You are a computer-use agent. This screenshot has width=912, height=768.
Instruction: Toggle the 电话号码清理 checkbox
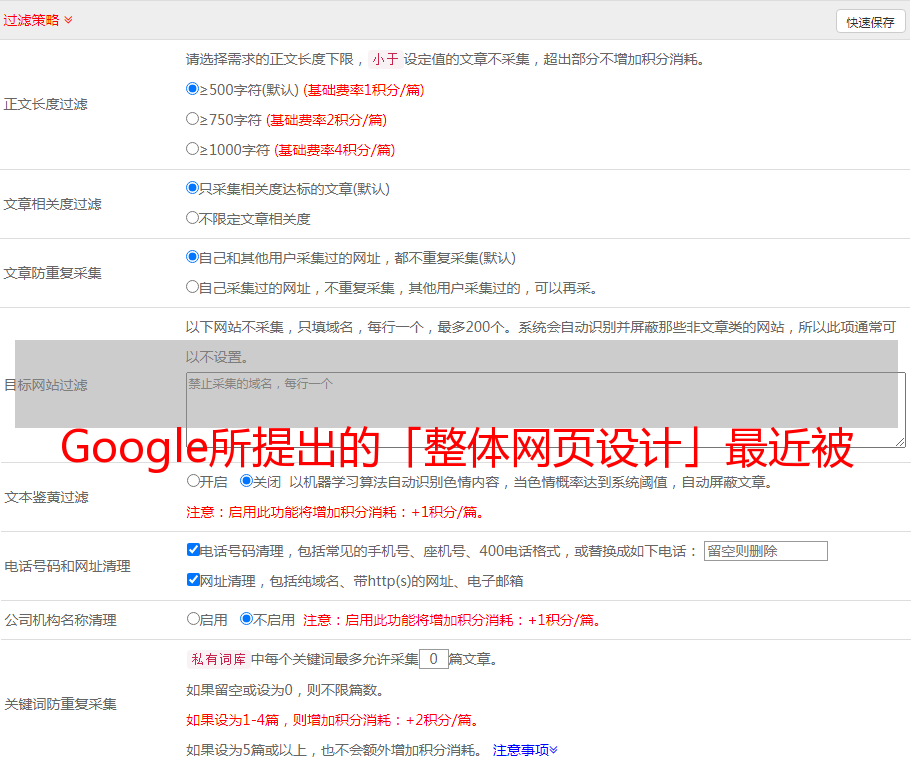click(193, 550)
